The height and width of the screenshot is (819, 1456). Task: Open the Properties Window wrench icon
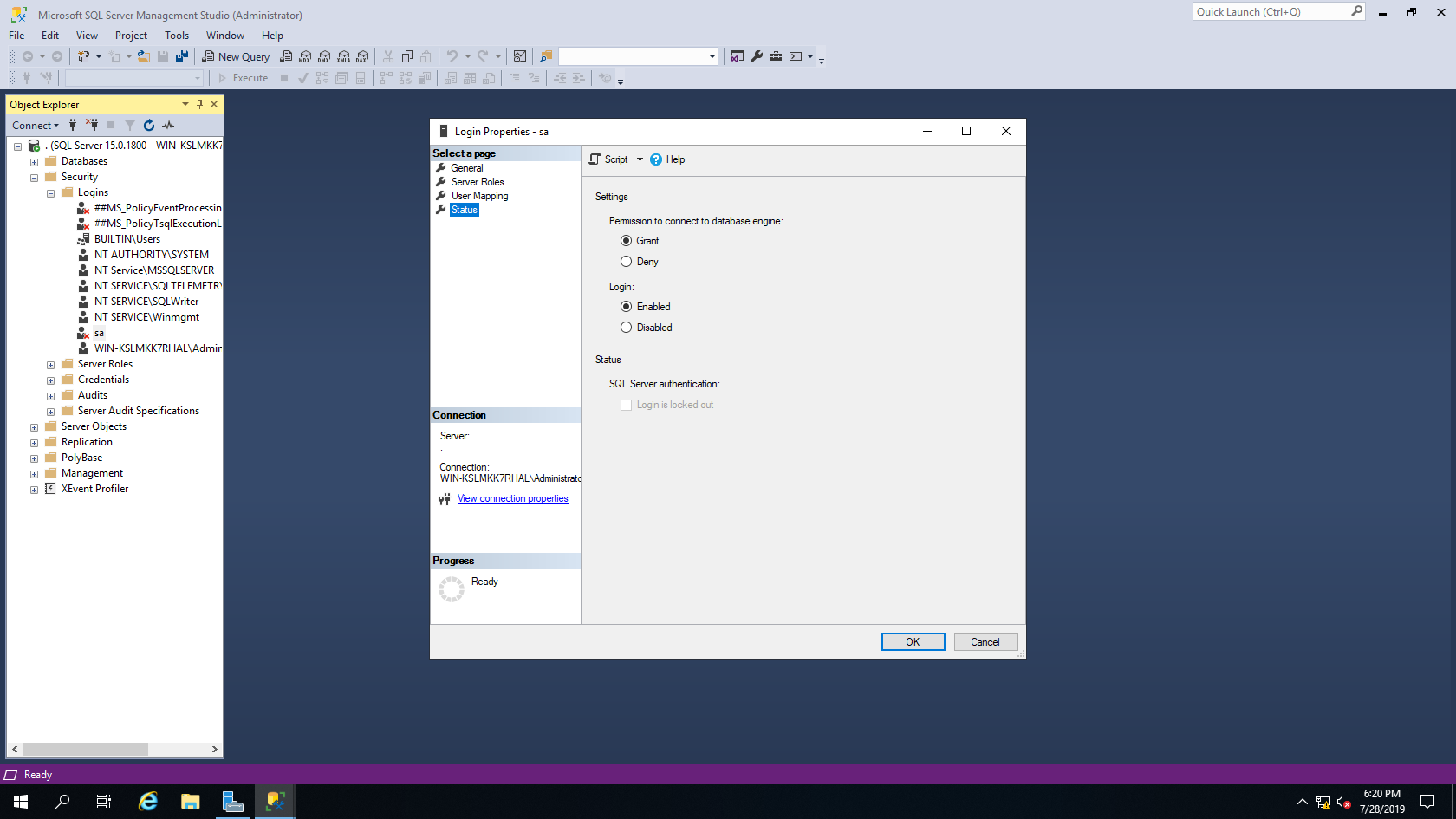point(757,56)
